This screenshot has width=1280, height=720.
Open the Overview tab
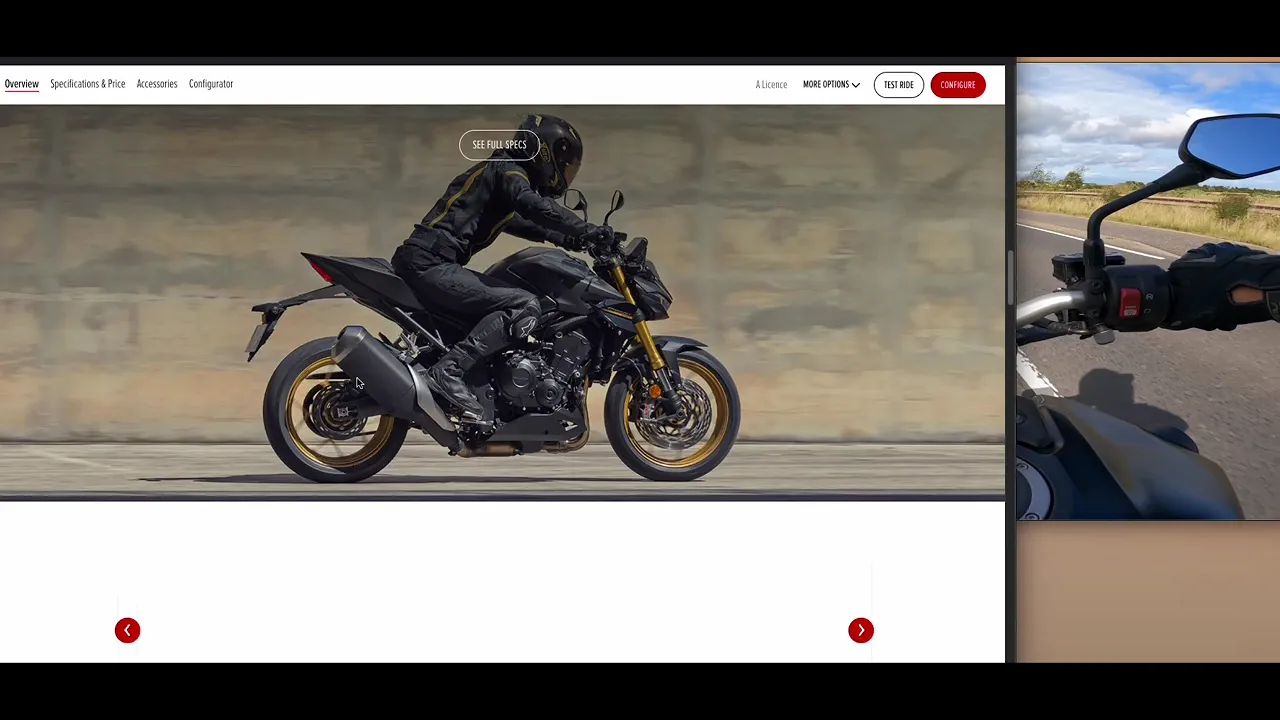21,84
